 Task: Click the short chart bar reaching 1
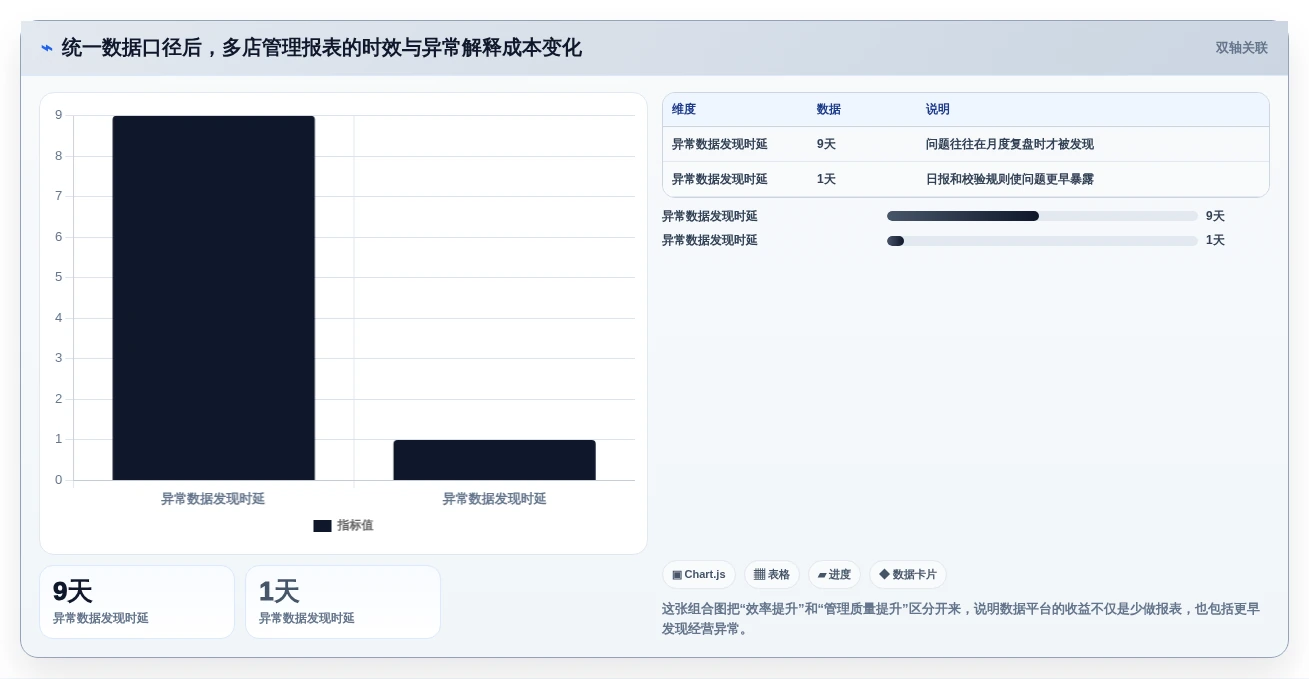[x=494, y=460]
